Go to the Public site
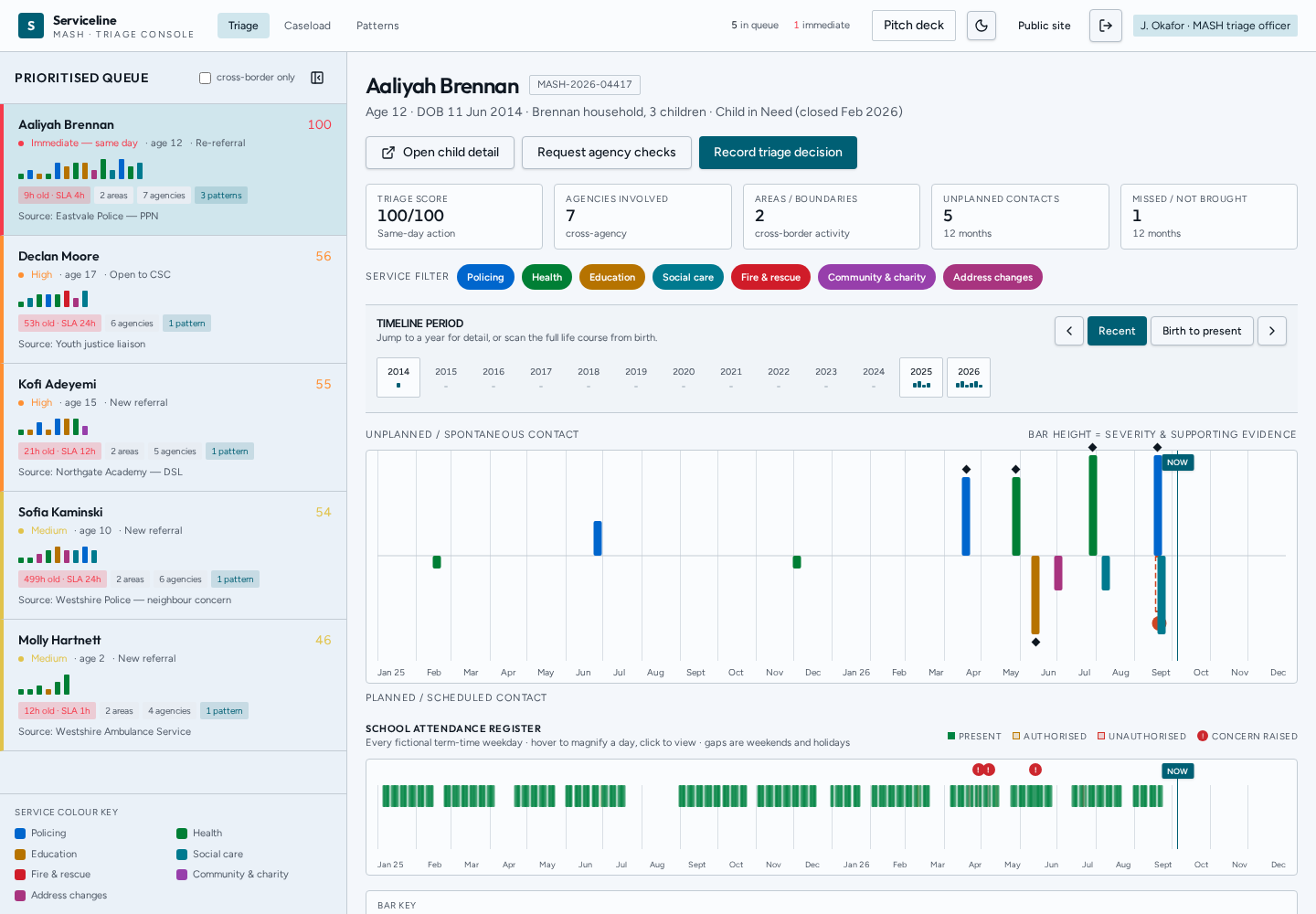This screenshot has width=1316, height=914. (1045, 26)
